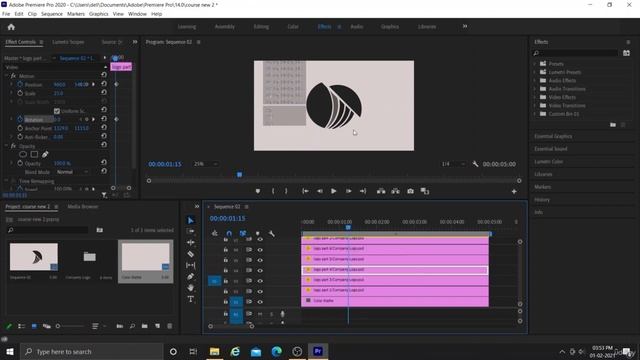The image size is (640, 360).
Task: Reset the Position parameter
Action: (104, 84)
